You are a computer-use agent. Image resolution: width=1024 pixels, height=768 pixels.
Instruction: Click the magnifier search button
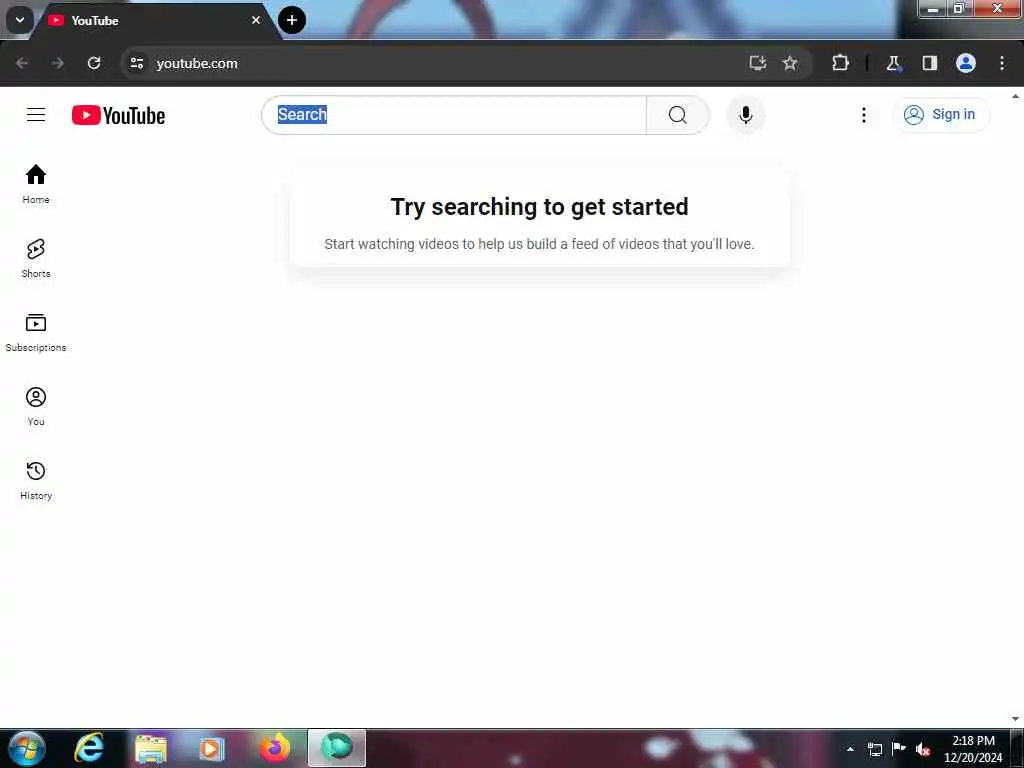[678, 115]
